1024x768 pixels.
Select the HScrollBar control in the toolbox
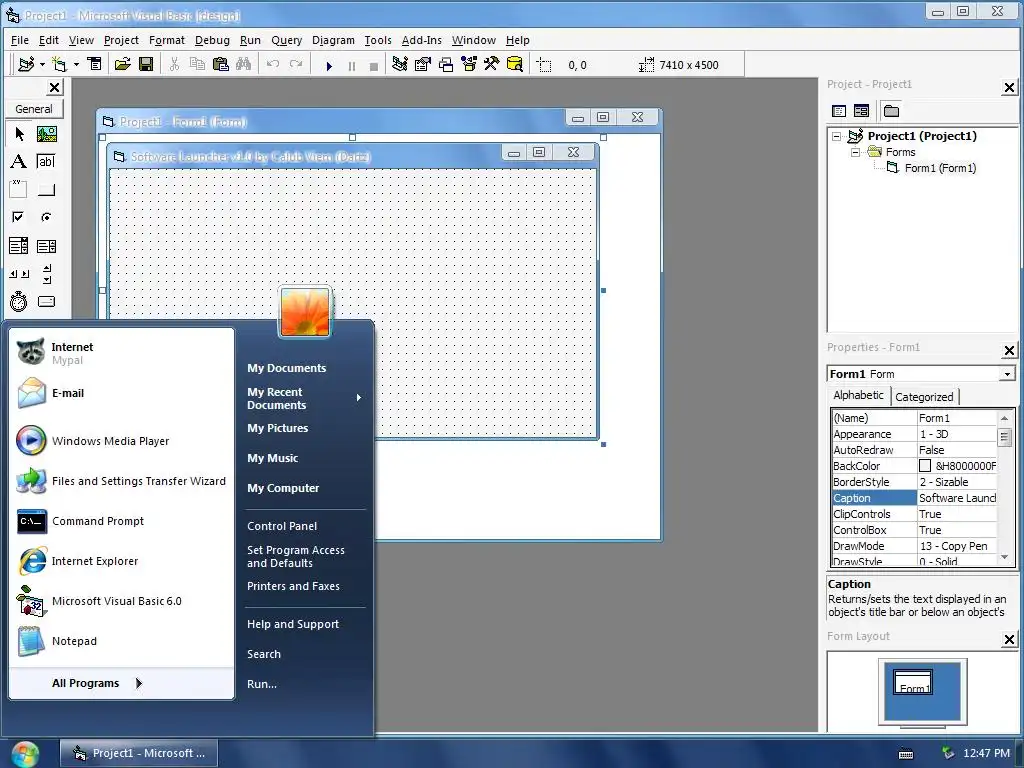pyautogui.click(x=19, y=274)
